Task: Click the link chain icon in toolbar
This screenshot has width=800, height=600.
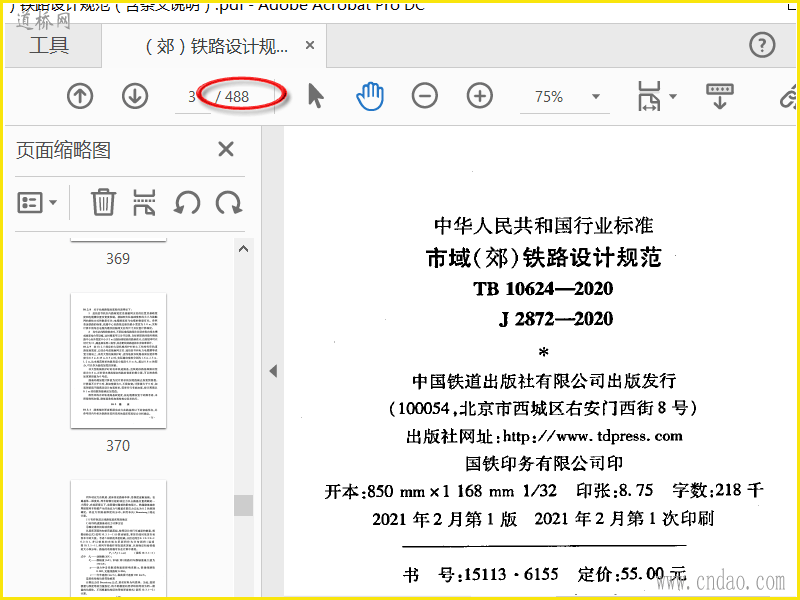Action: [789, 96]
